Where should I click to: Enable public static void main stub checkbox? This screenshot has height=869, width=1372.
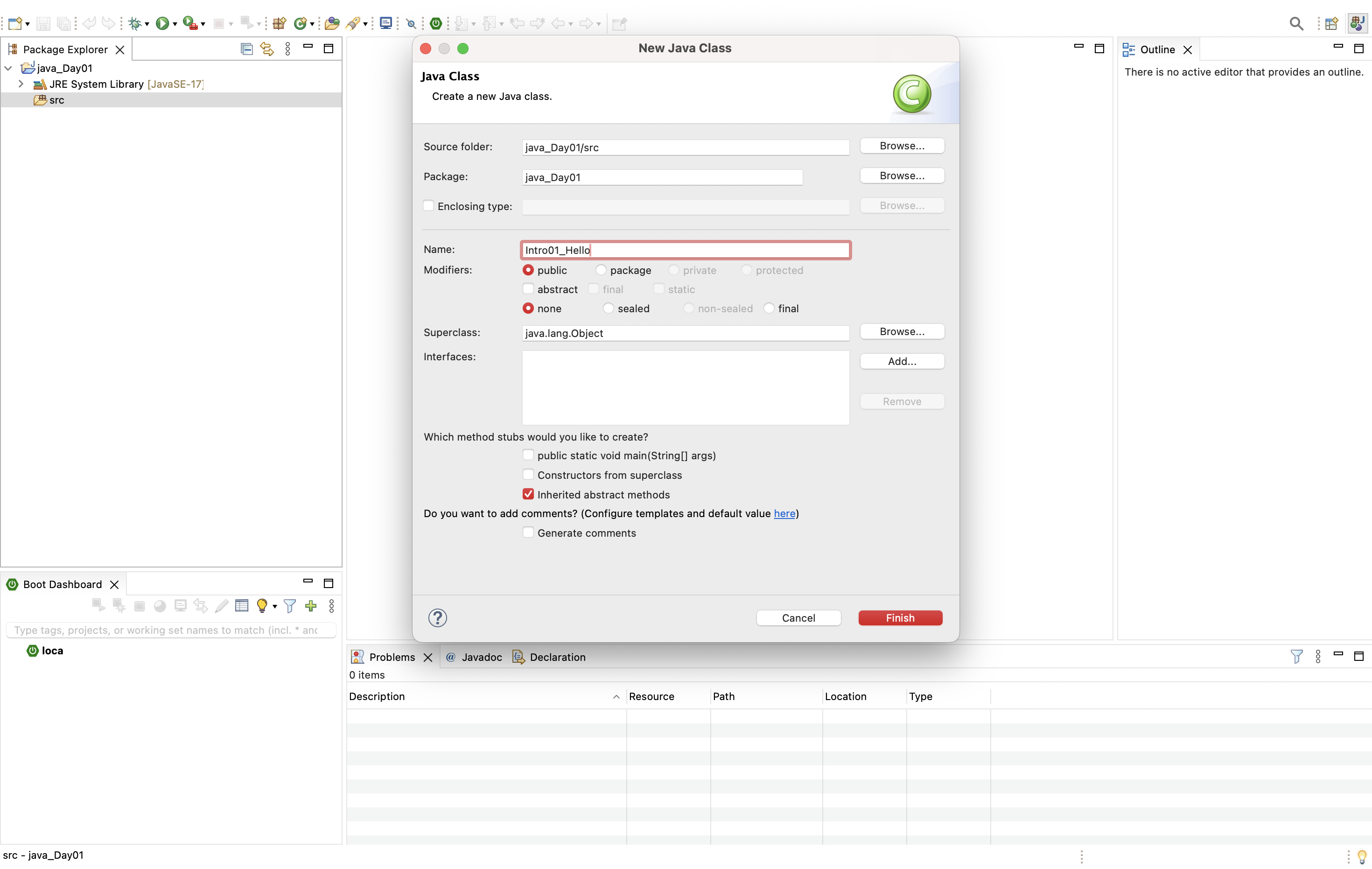coord(528,456)
